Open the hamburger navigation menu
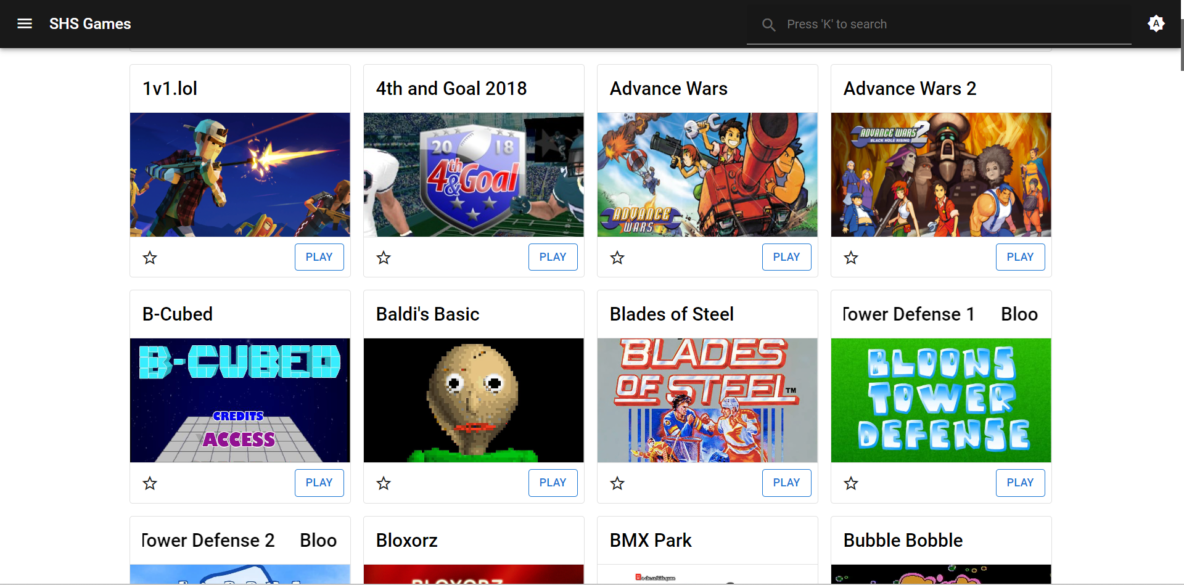 (x=24, y=23)
